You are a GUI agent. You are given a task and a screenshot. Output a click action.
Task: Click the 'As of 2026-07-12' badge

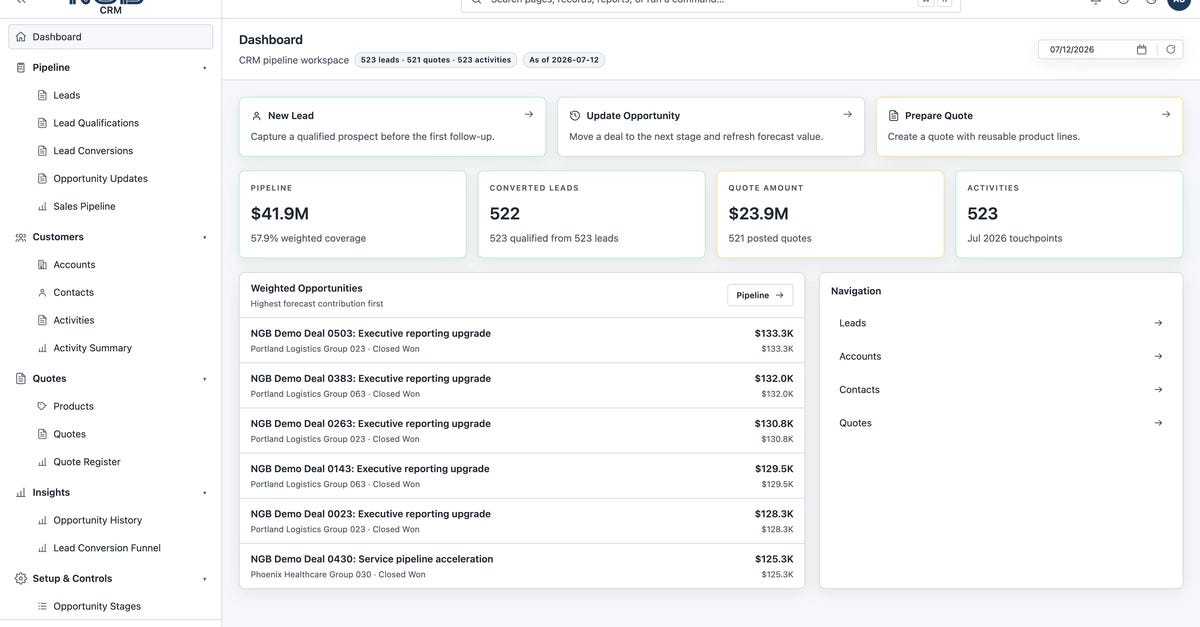pos(564,60)
